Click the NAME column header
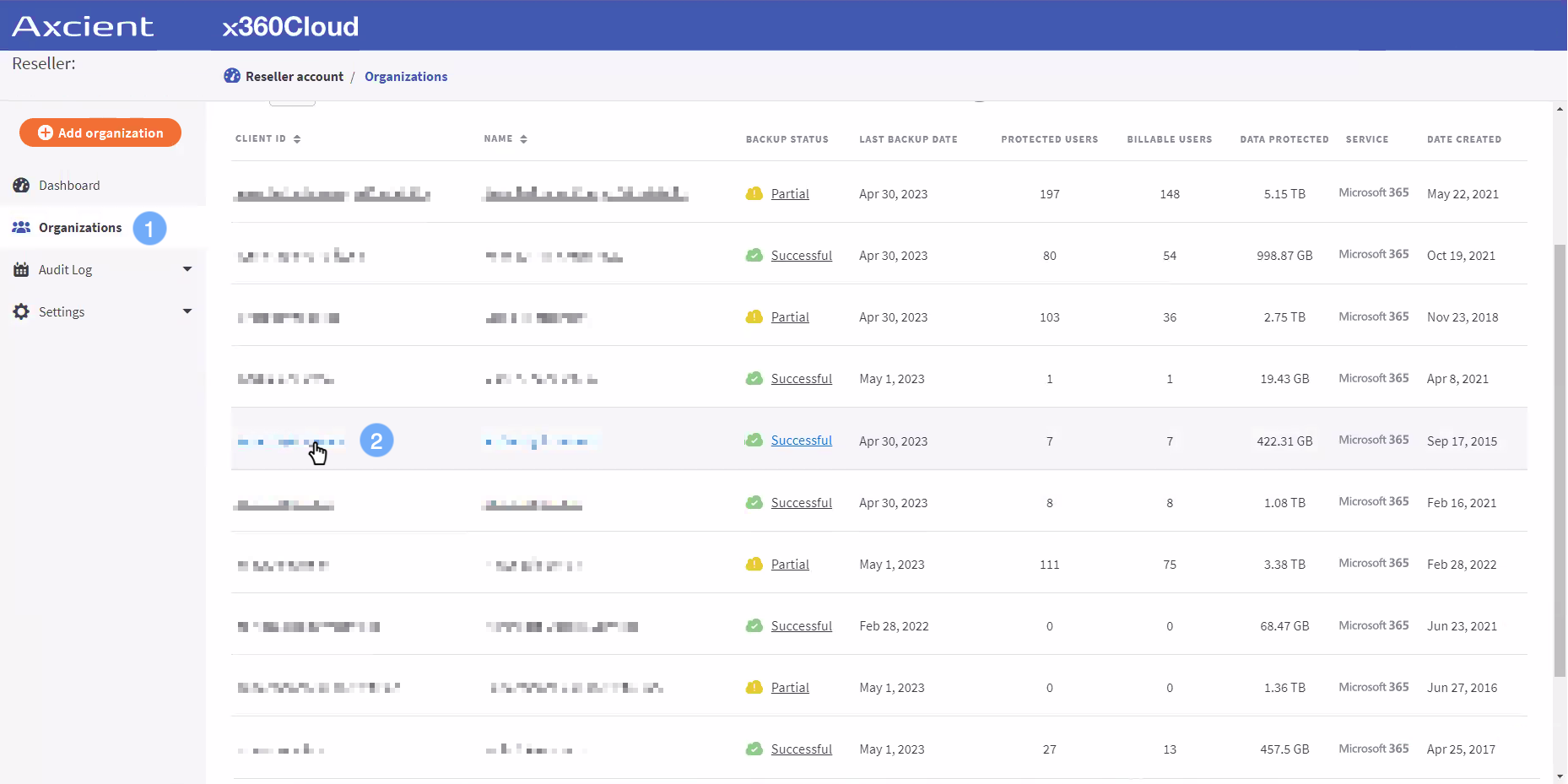The height and width of the screenshot is (784, 1568). pos(498,139)
